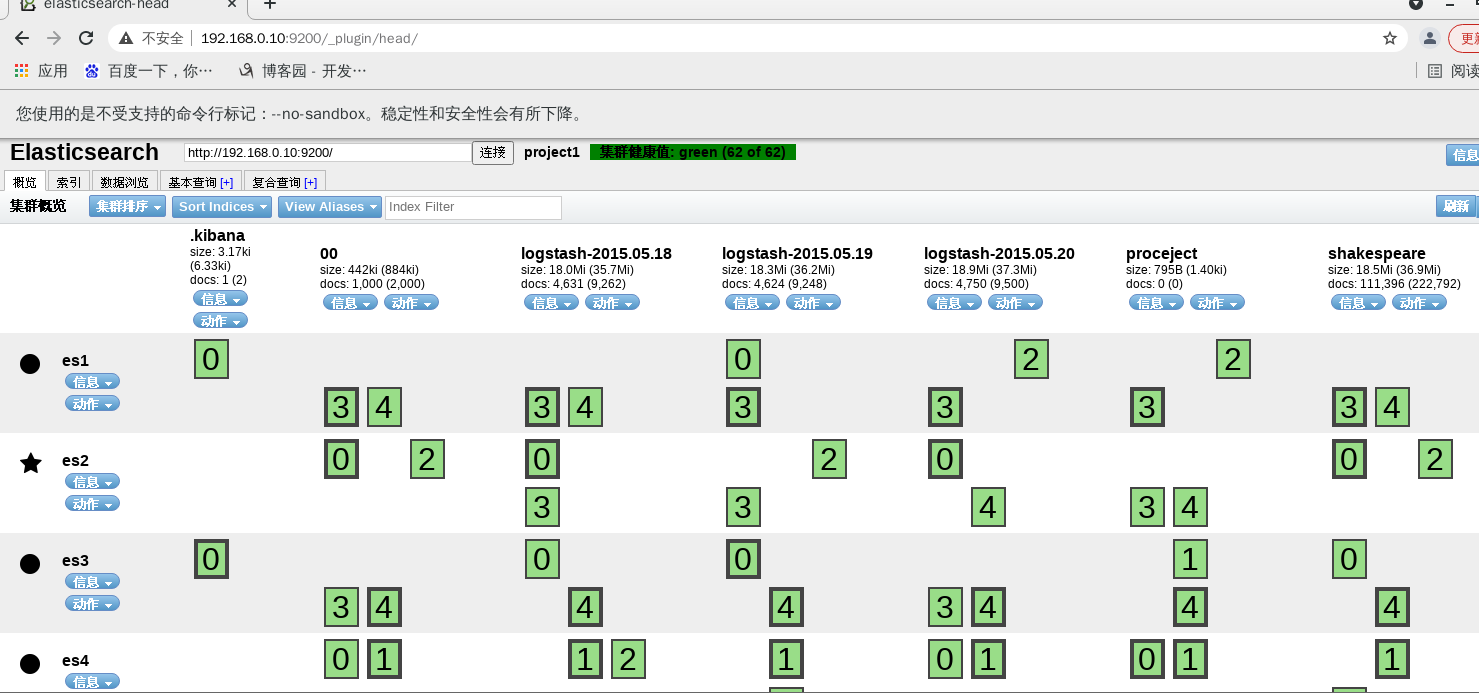
Task: Click .kibana shard 0 on es1
Action: point(211,359)
